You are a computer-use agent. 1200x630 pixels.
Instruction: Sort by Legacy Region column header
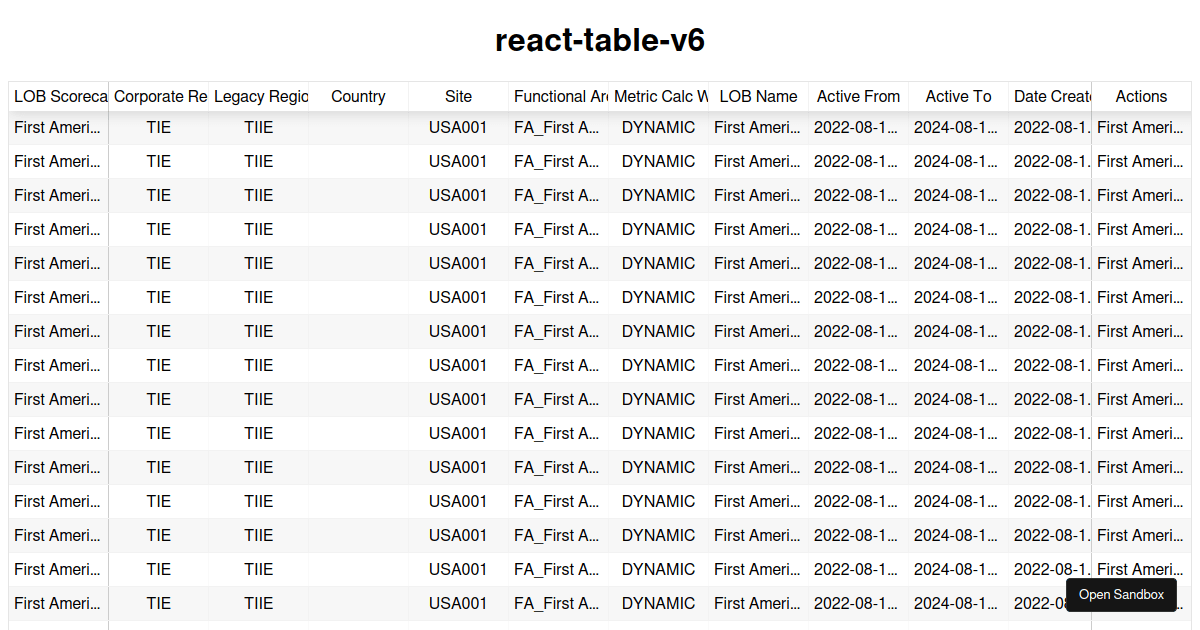[x=259, y=96]
